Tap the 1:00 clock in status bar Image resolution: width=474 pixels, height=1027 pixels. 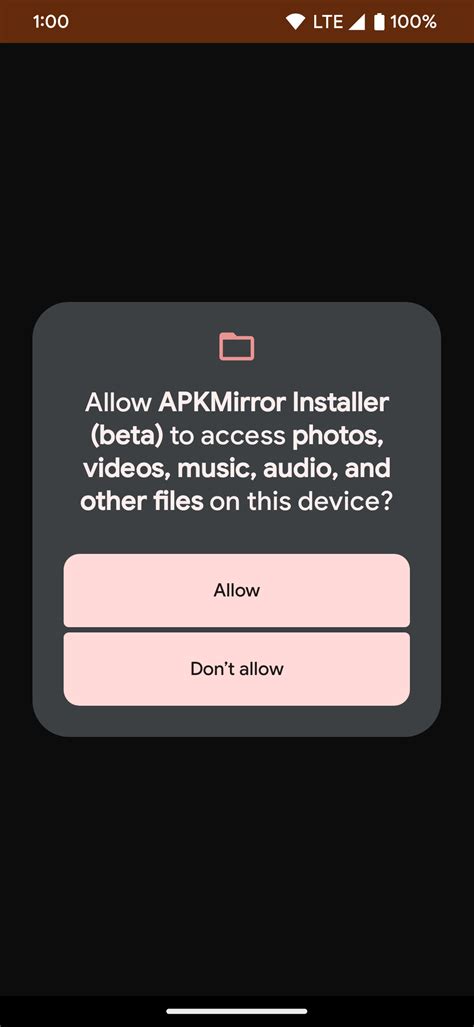pyautogui.click(x=50, y=22)
